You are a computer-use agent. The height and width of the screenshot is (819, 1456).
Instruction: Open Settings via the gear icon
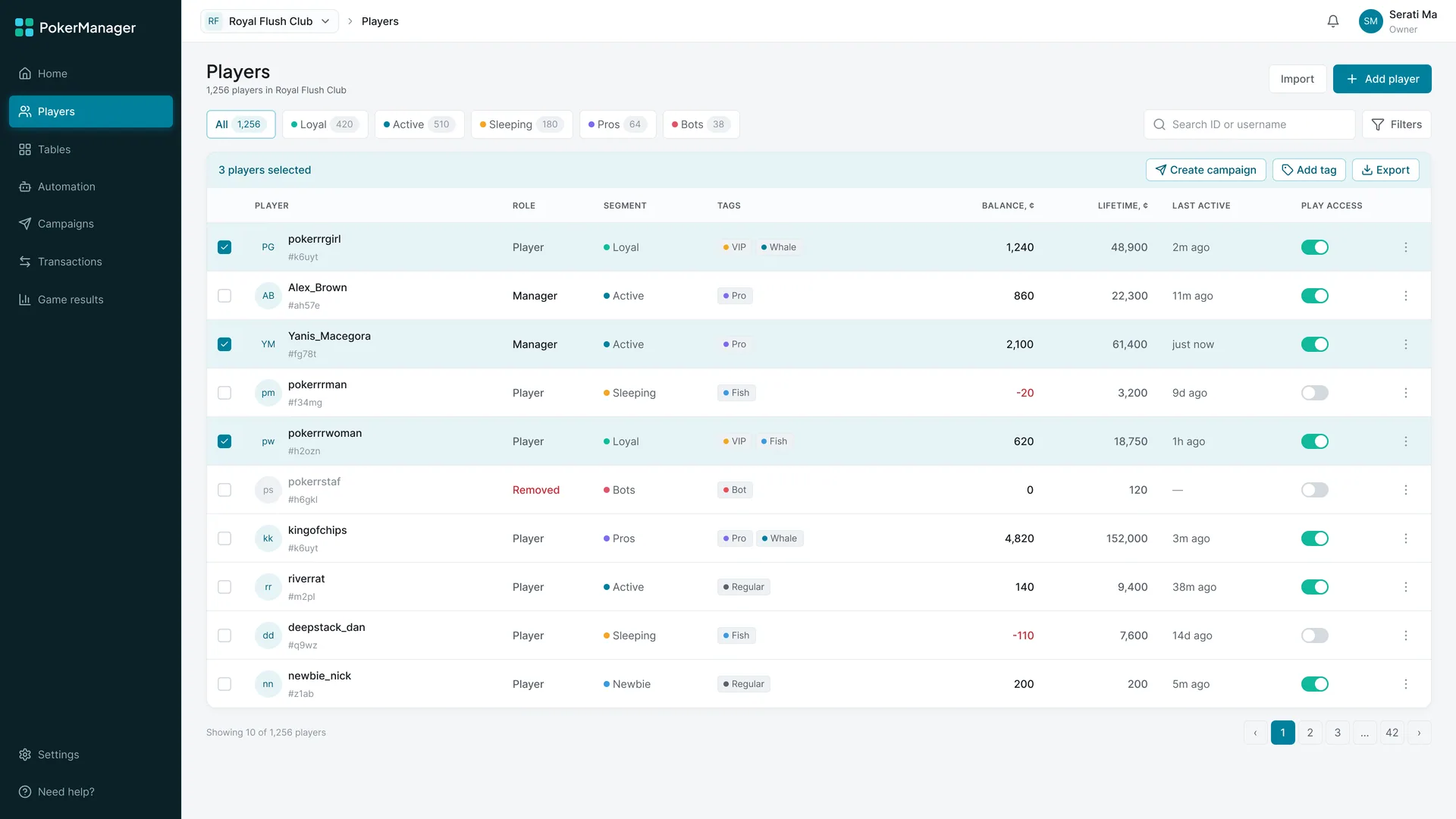25,755
